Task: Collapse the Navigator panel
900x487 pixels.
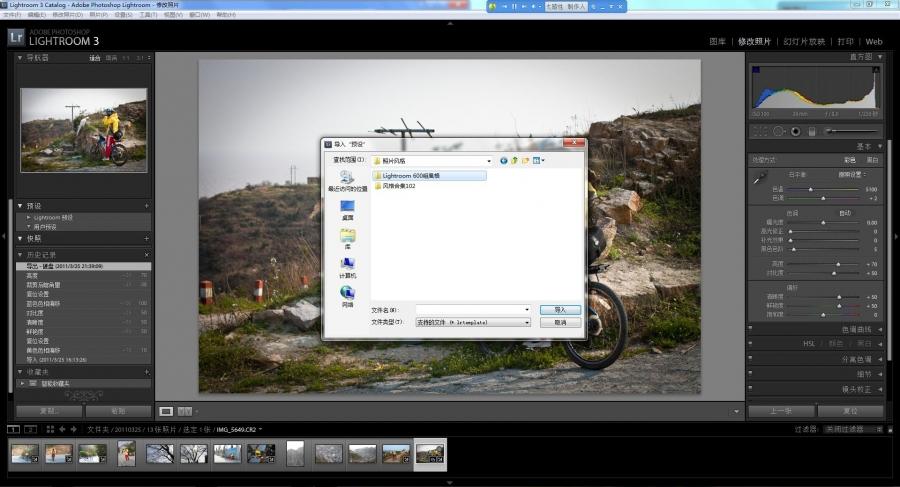Action: (20, 57)
